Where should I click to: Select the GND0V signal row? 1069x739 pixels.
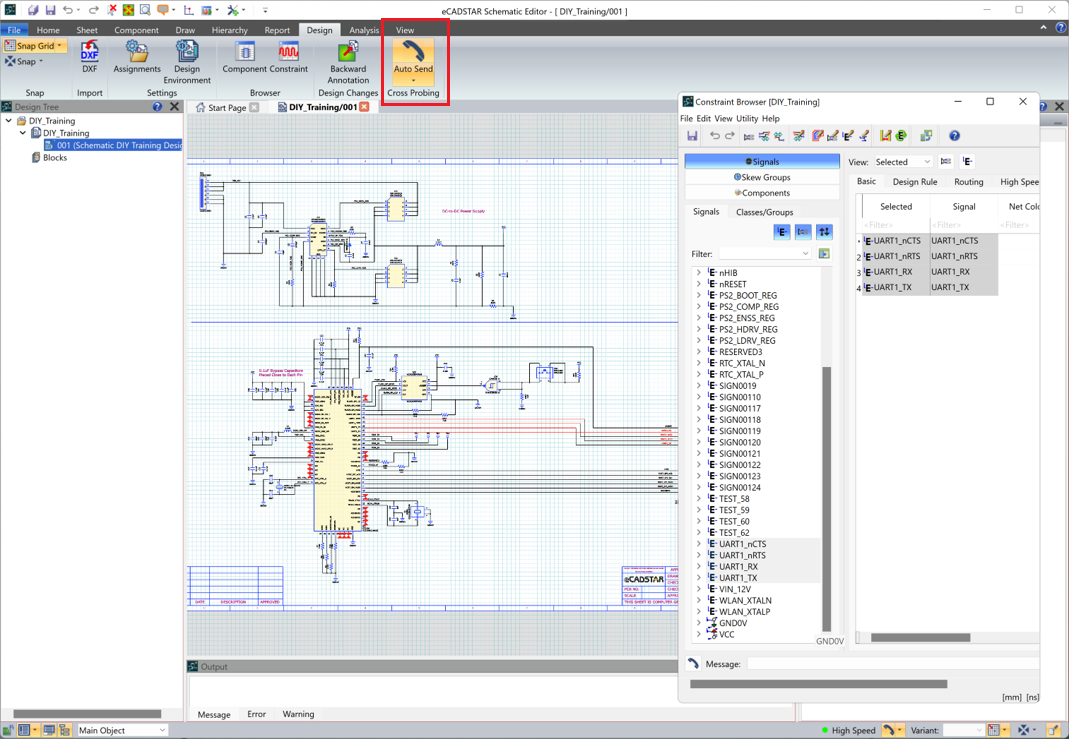click(733, 623)
